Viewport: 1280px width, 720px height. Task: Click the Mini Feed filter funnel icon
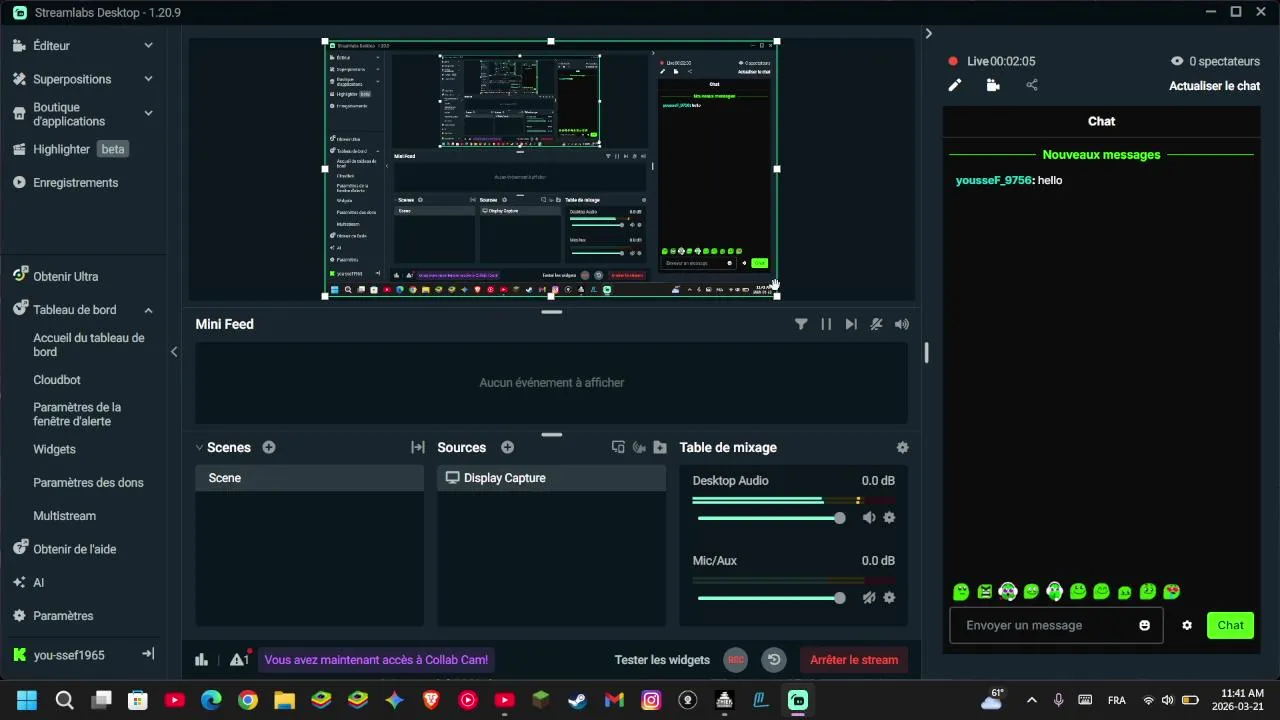pyautogui.click(x=801, y=324)
